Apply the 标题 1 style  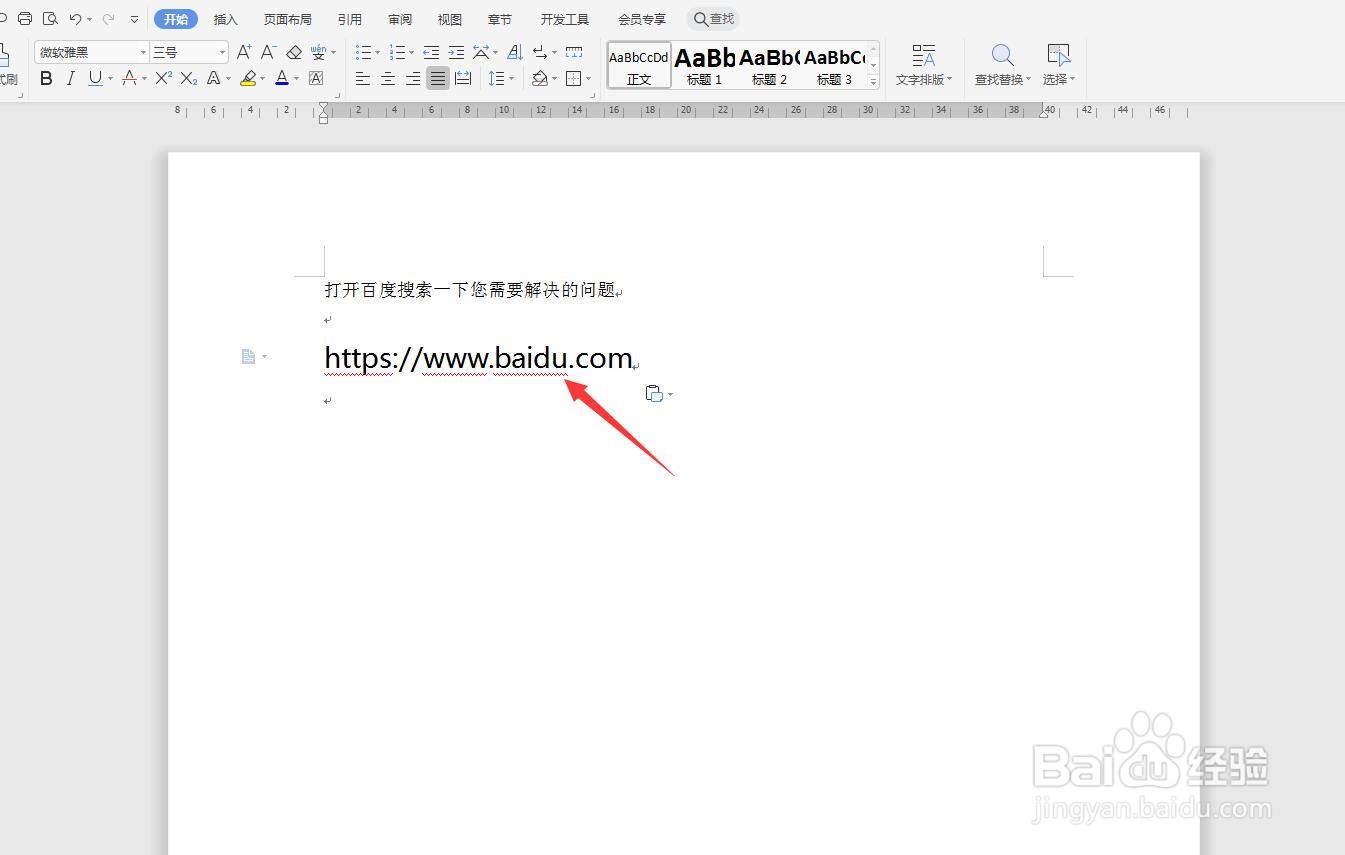coord(704,65)
